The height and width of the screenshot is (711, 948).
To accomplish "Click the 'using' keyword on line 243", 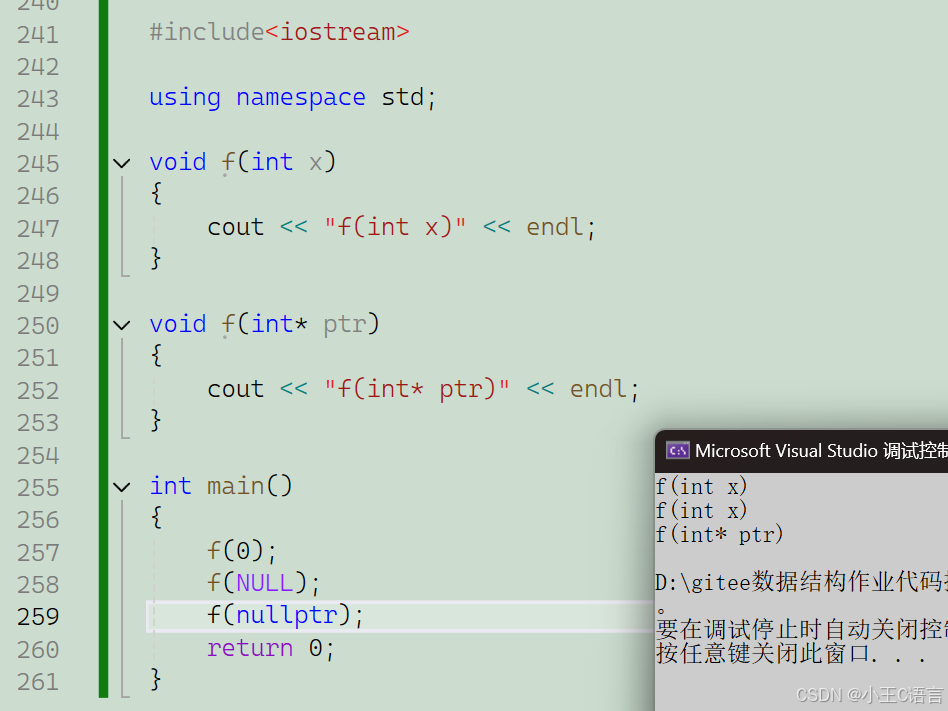I will coord(185,97).
